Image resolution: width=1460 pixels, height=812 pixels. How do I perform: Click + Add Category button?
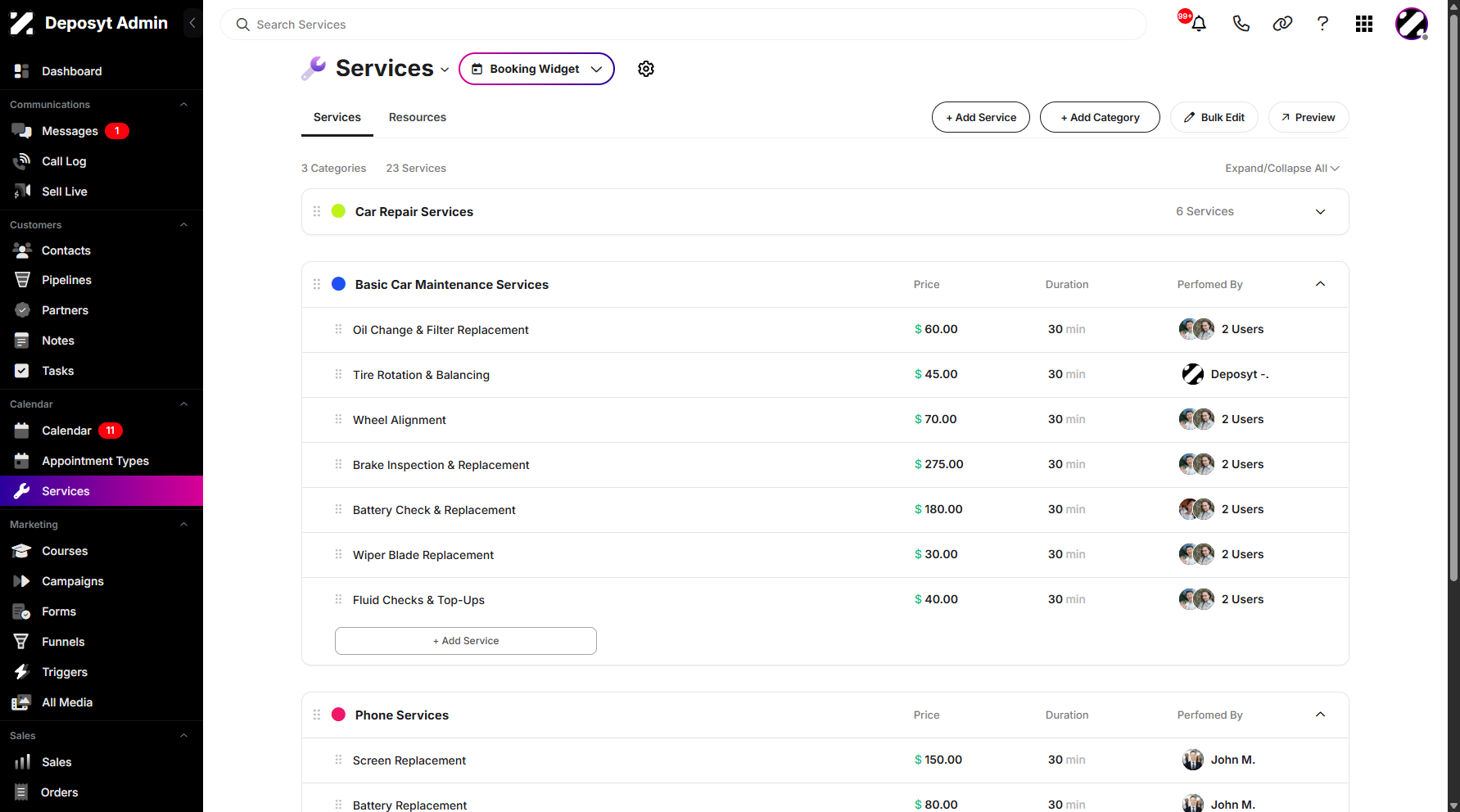[x=1100, y=117]
